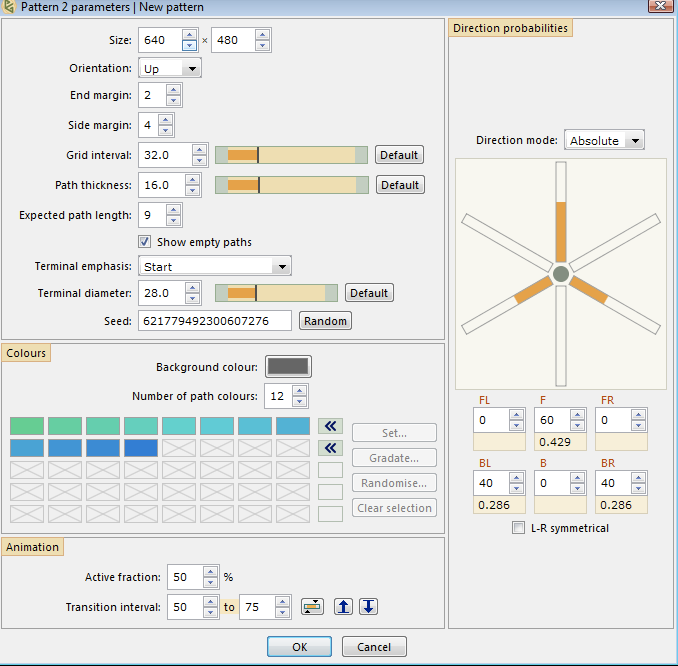Increase the F direction value
678x666 pixels.
click(x=577, y=415)
